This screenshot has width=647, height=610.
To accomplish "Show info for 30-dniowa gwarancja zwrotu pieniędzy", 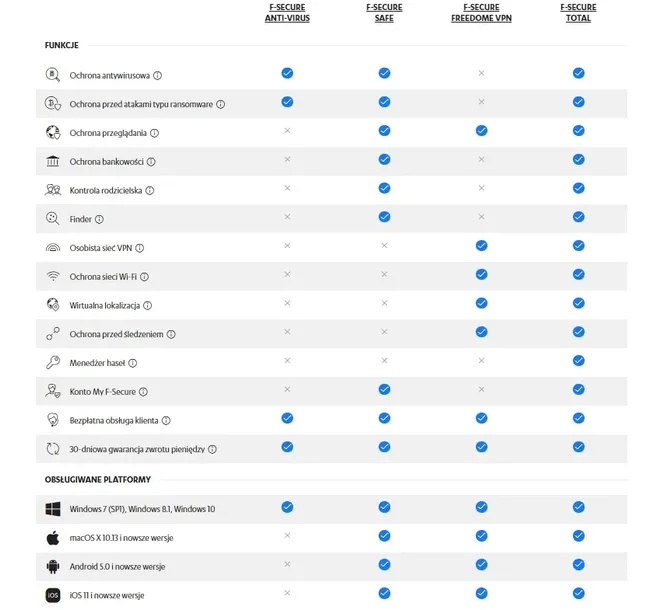I will 213,449.
